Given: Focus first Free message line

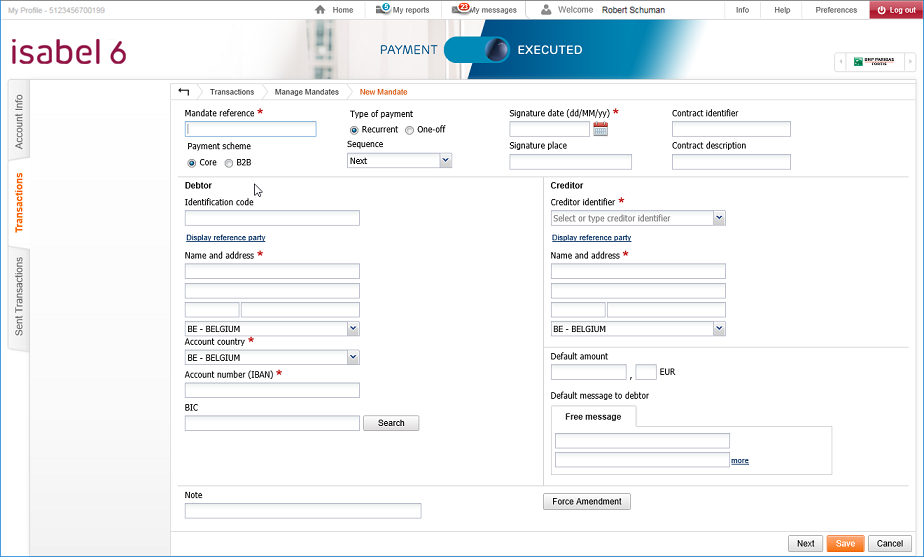Looking at the screenshot, I should [642, 441].
